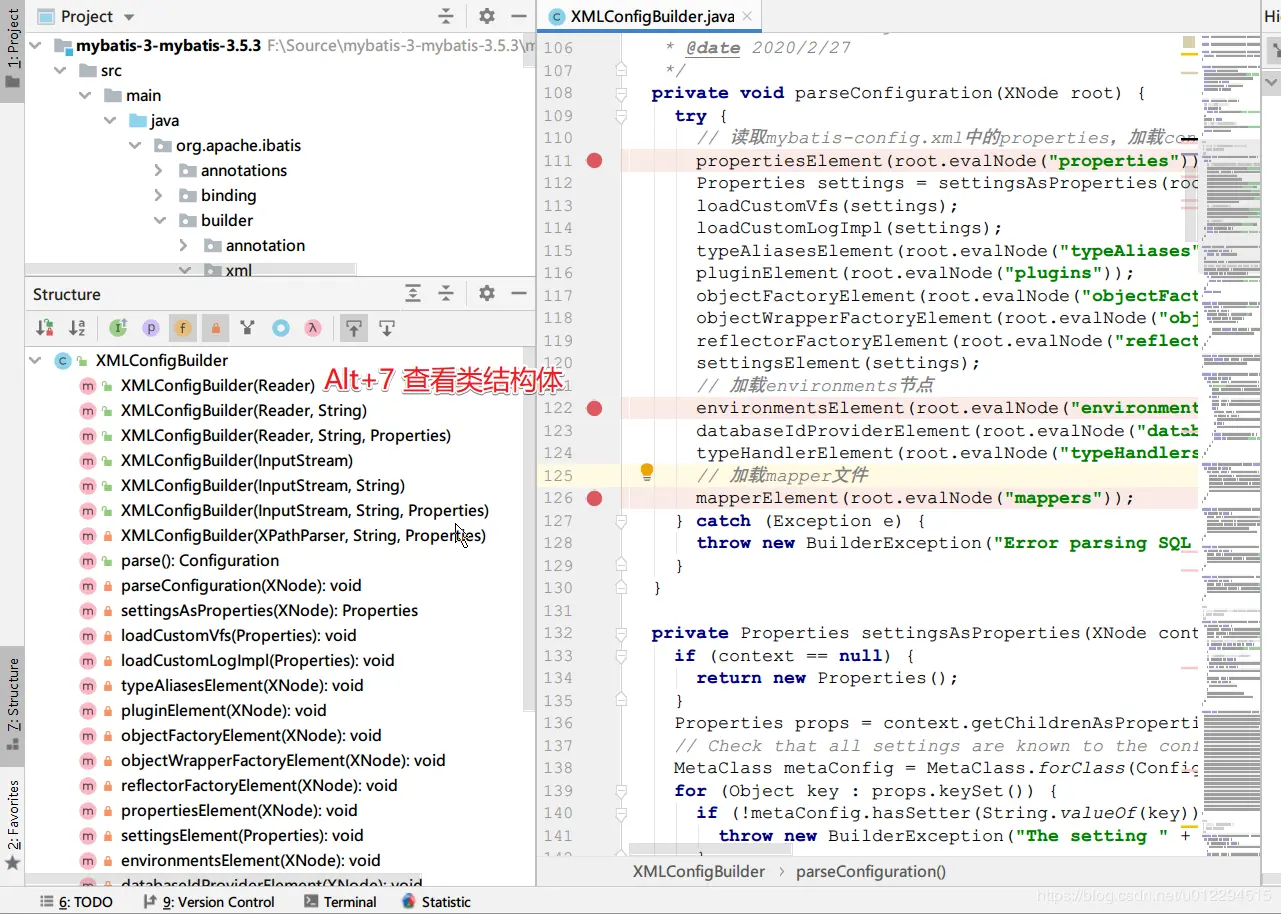Toggle Show Lambdas filter in Structure
This screenshot has height=914, width=1281.
click(313, 327)
